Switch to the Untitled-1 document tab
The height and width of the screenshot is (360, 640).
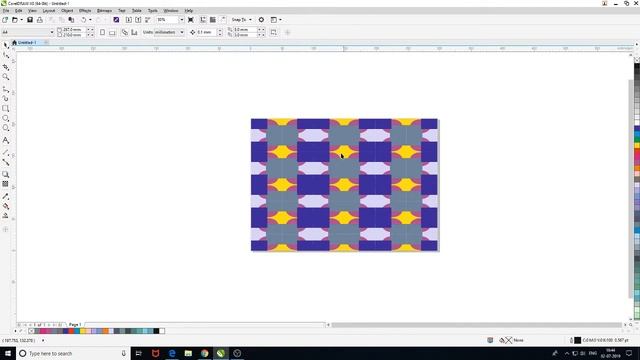(27, 42)
